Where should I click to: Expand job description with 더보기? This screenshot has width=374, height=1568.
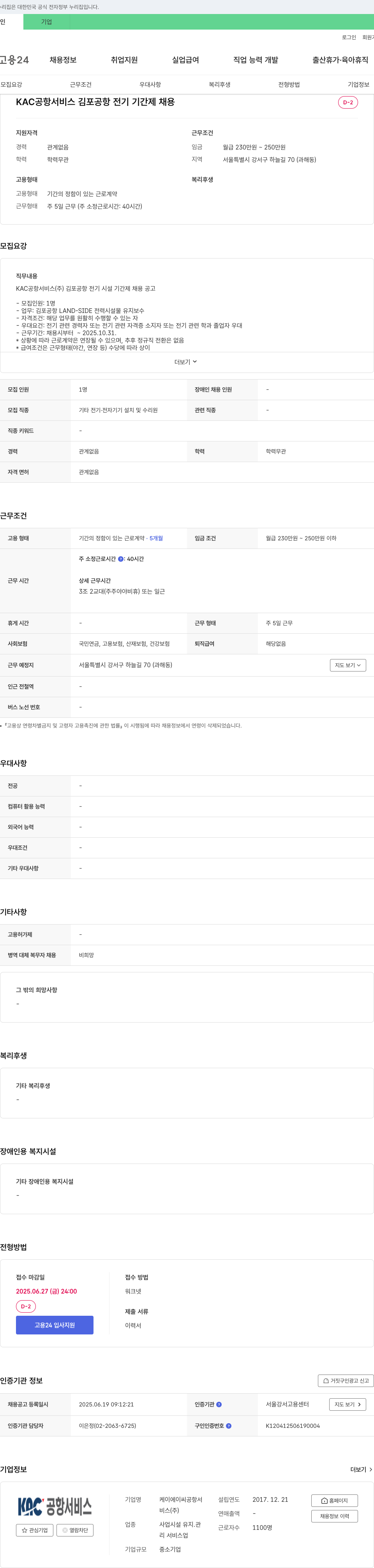[x=186, y=362]
